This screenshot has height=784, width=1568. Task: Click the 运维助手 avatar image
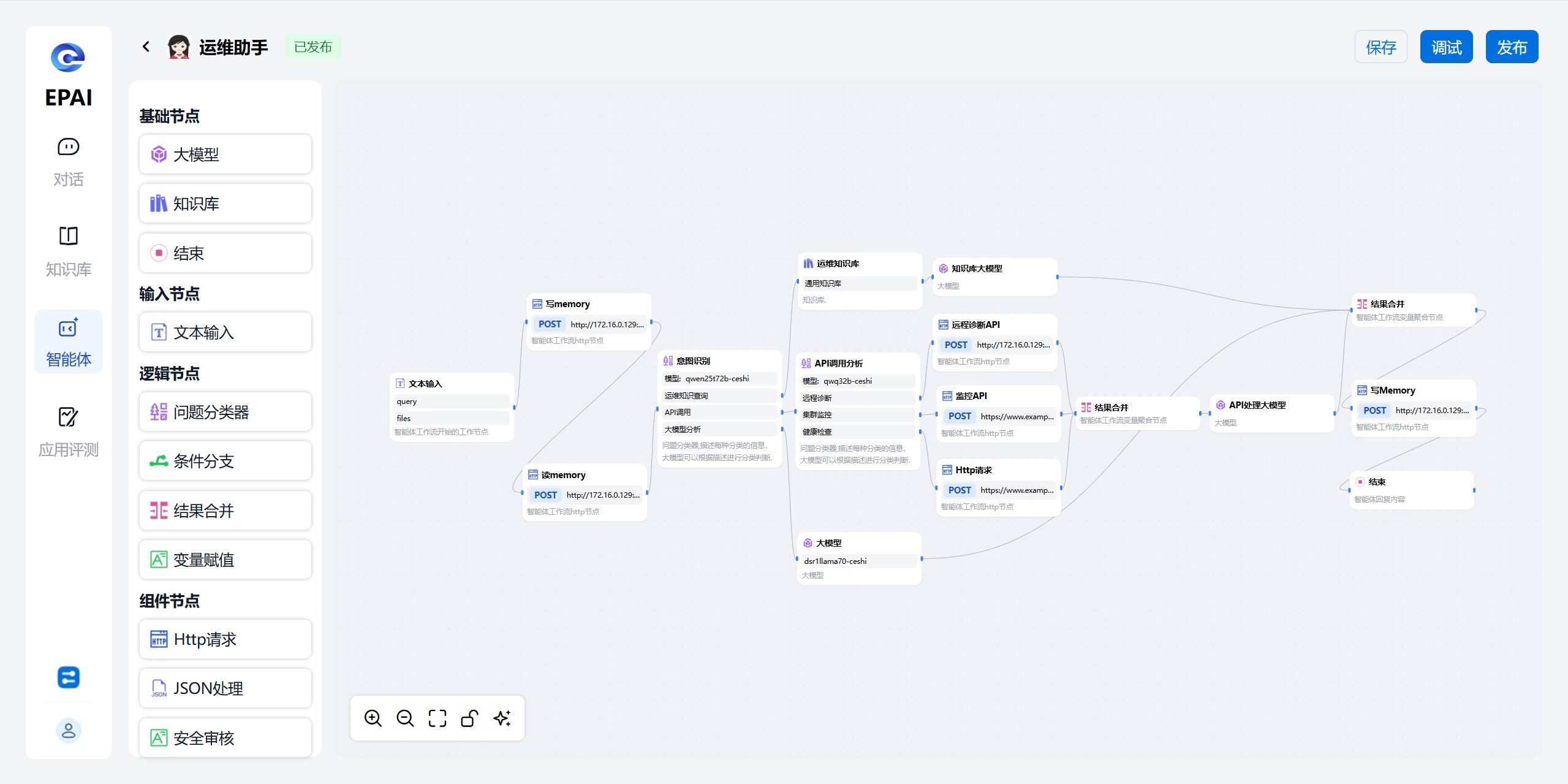tap(179, 47)
